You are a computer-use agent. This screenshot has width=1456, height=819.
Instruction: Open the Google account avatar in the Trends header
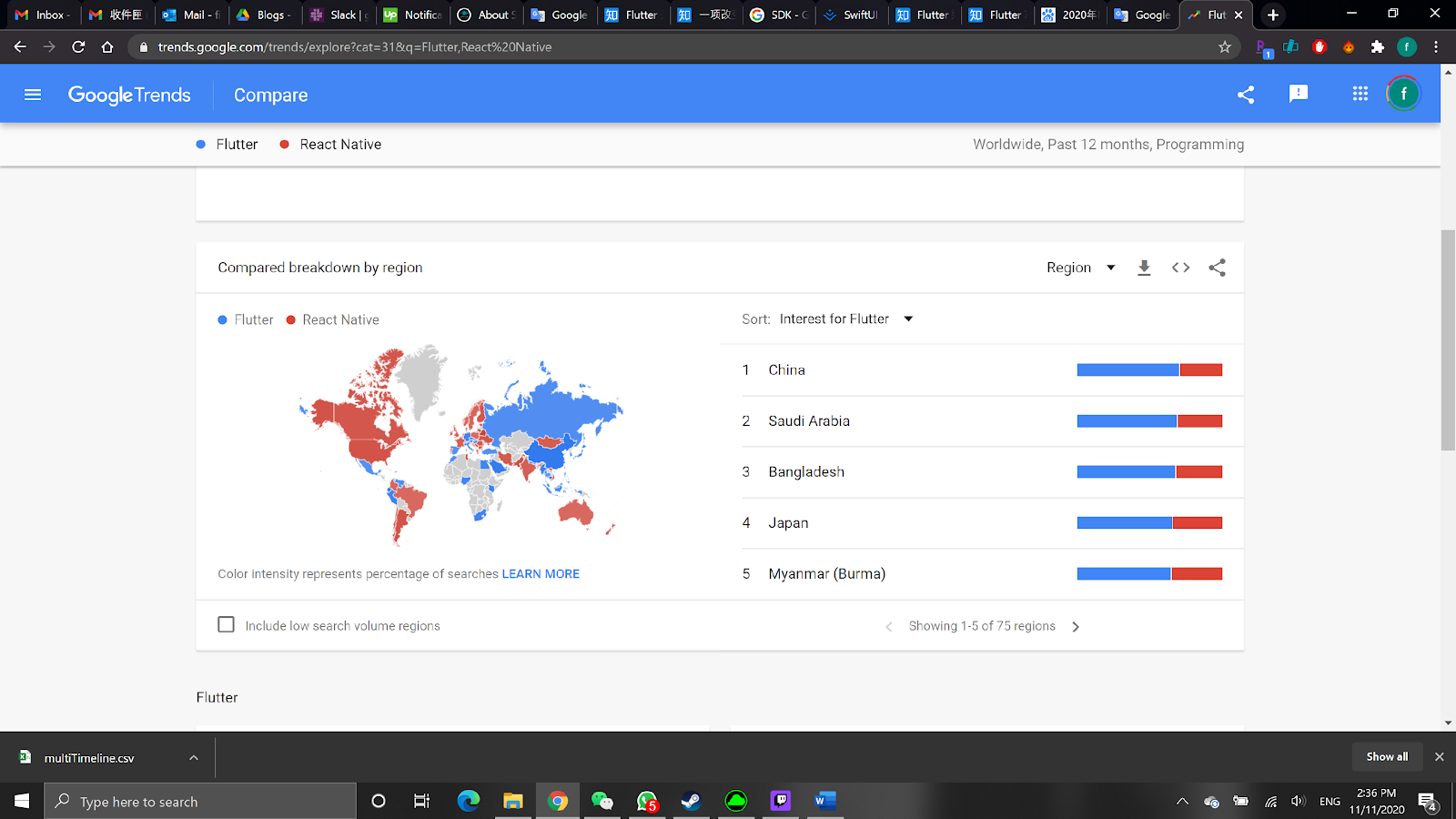[x=1403, y=94]
